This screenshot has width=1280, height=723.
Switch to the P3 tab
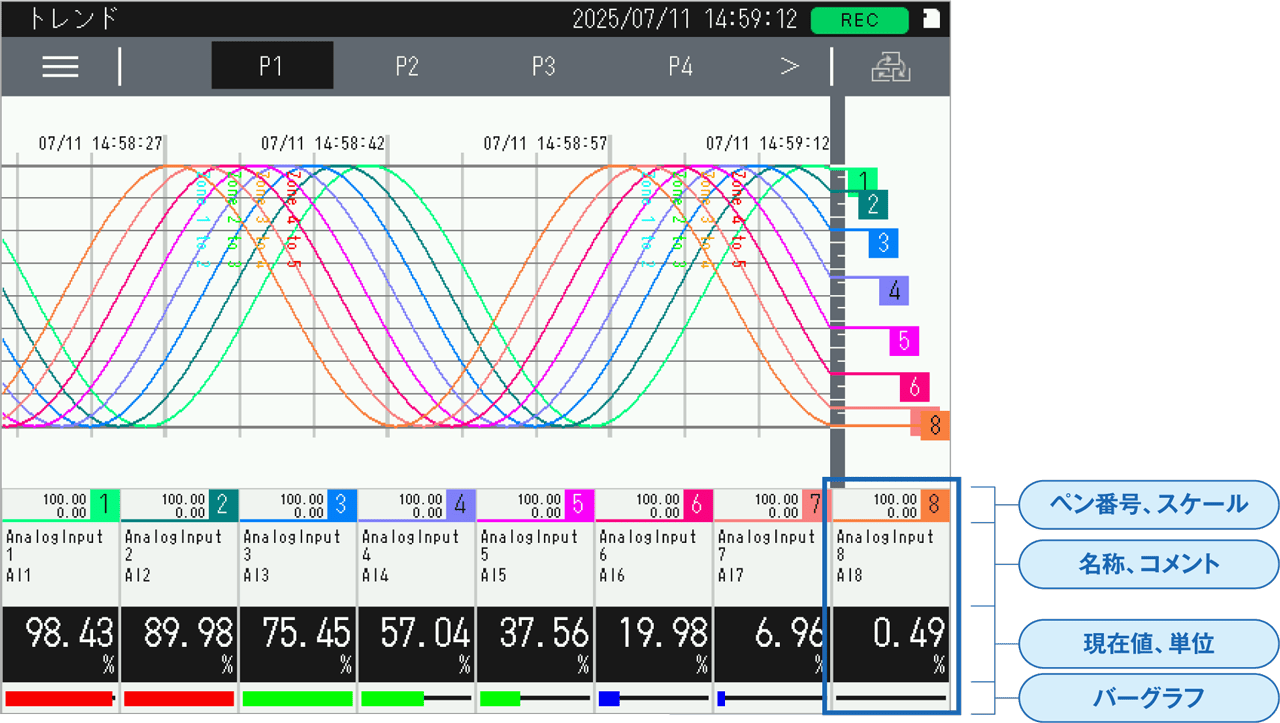[x=543, y=66]
